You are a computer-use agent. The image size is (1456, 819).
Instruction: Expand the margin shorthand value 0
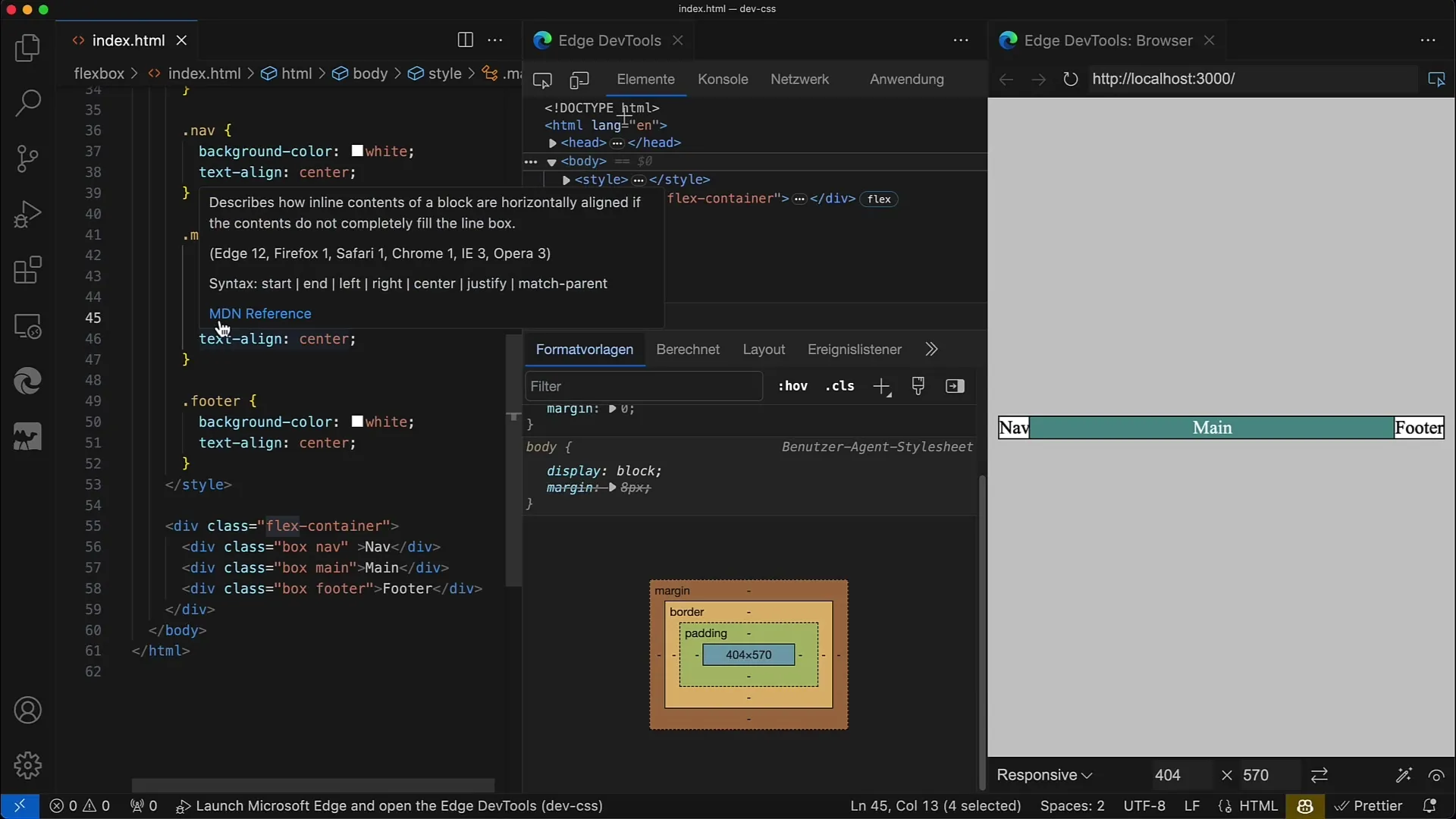613,409
